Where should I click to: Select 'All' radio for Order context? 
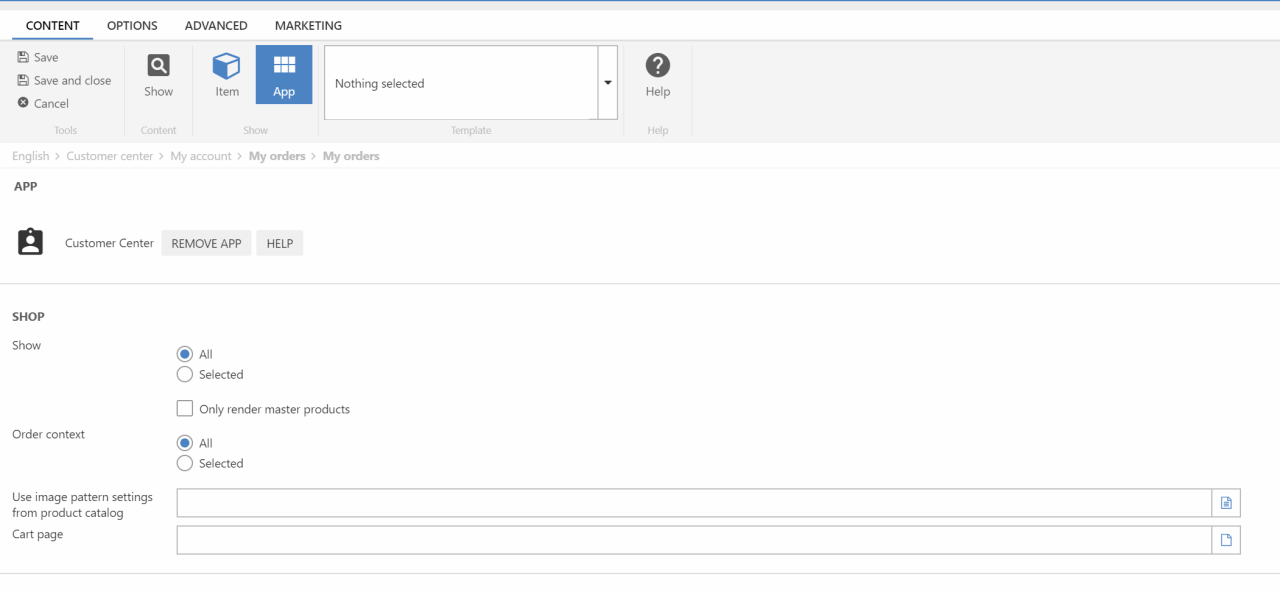[x=185, y=443]
